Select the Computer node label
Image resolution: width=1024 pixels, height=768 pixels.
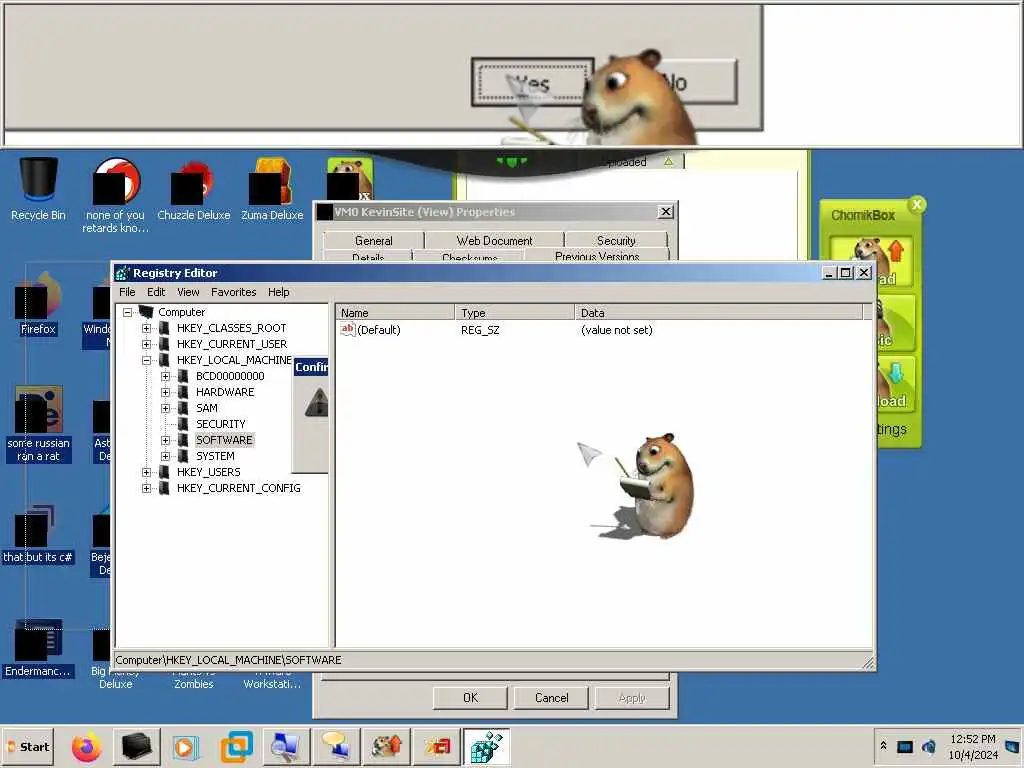182,312
